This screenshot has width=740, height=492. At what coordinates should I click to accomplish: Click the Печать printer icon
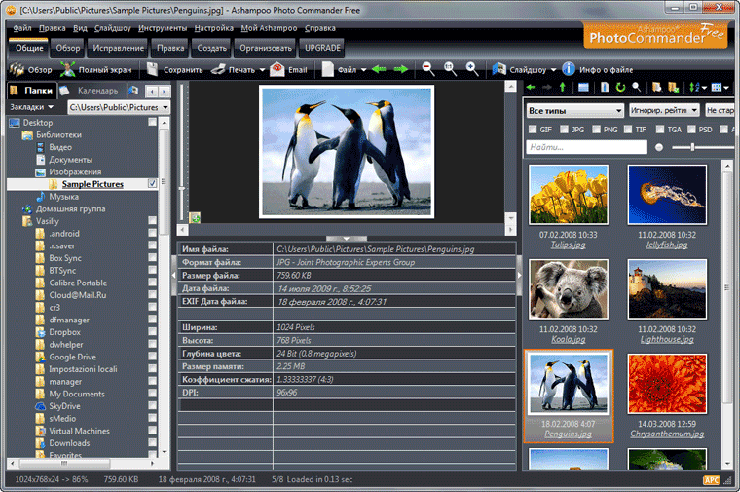tap(218, 69)
